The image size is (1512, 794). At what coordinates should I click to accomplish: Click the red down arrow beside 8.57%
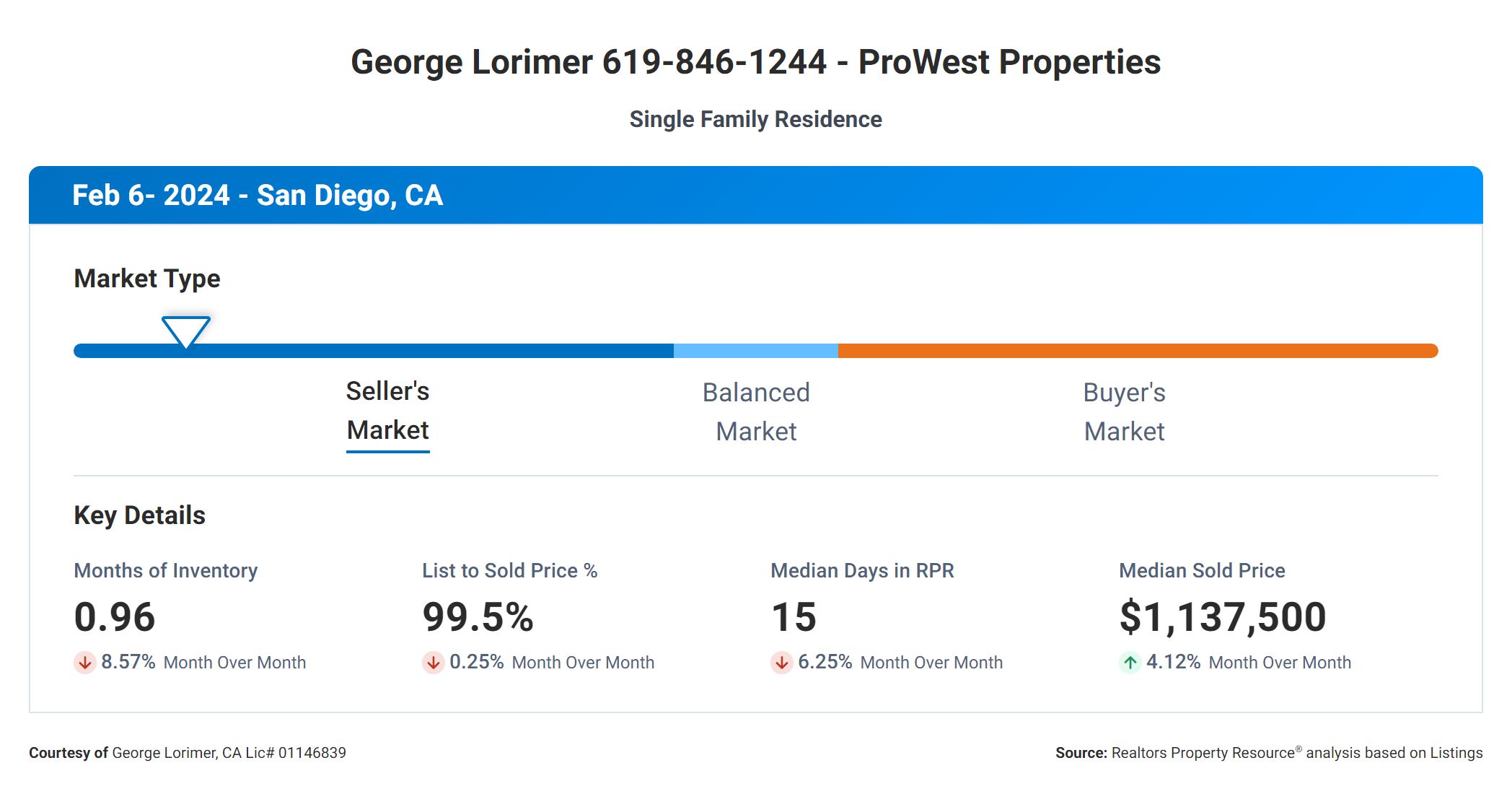tap(85, 662)
